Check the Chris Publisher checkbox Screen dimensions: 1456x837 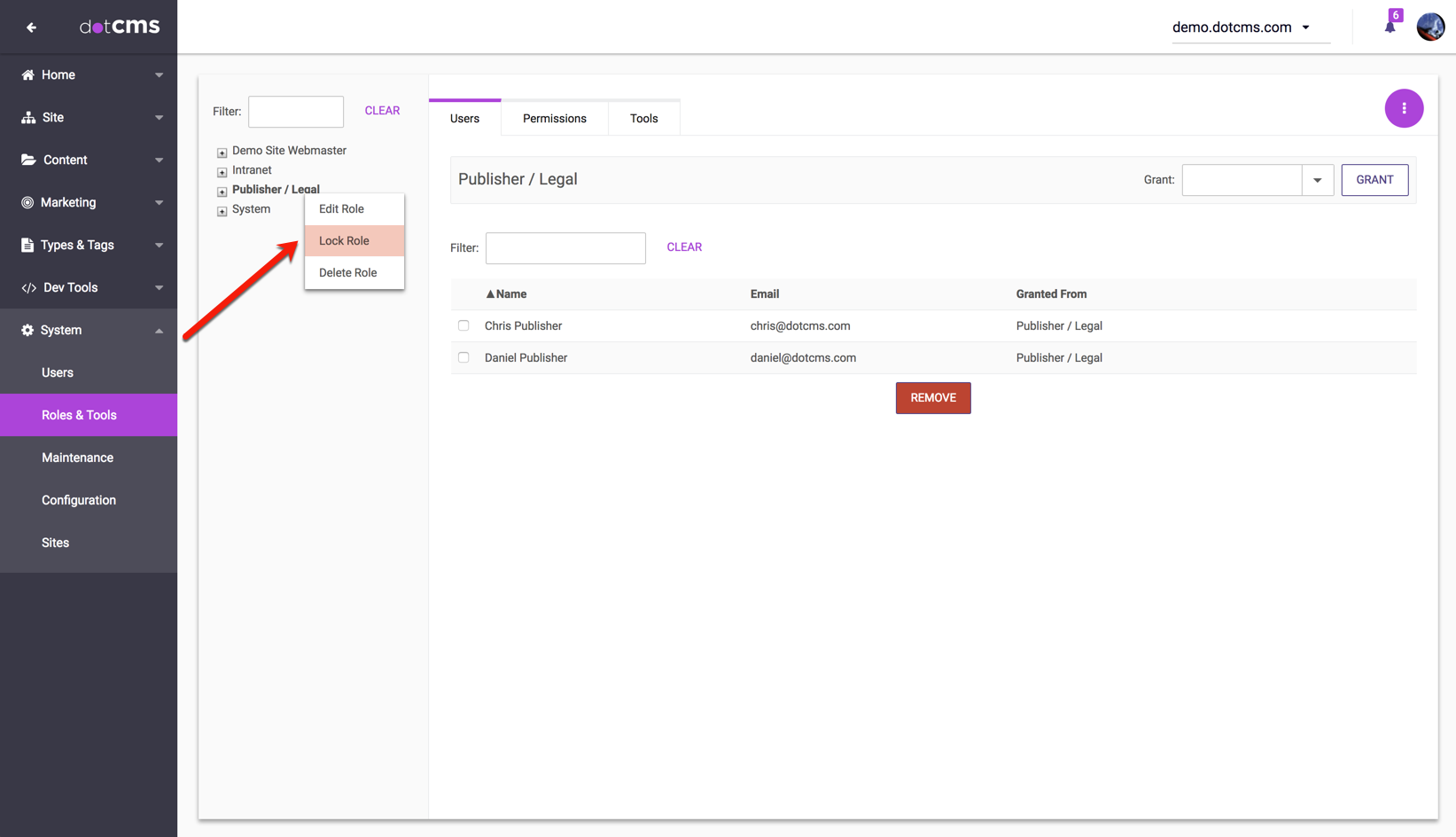(463, 325)
